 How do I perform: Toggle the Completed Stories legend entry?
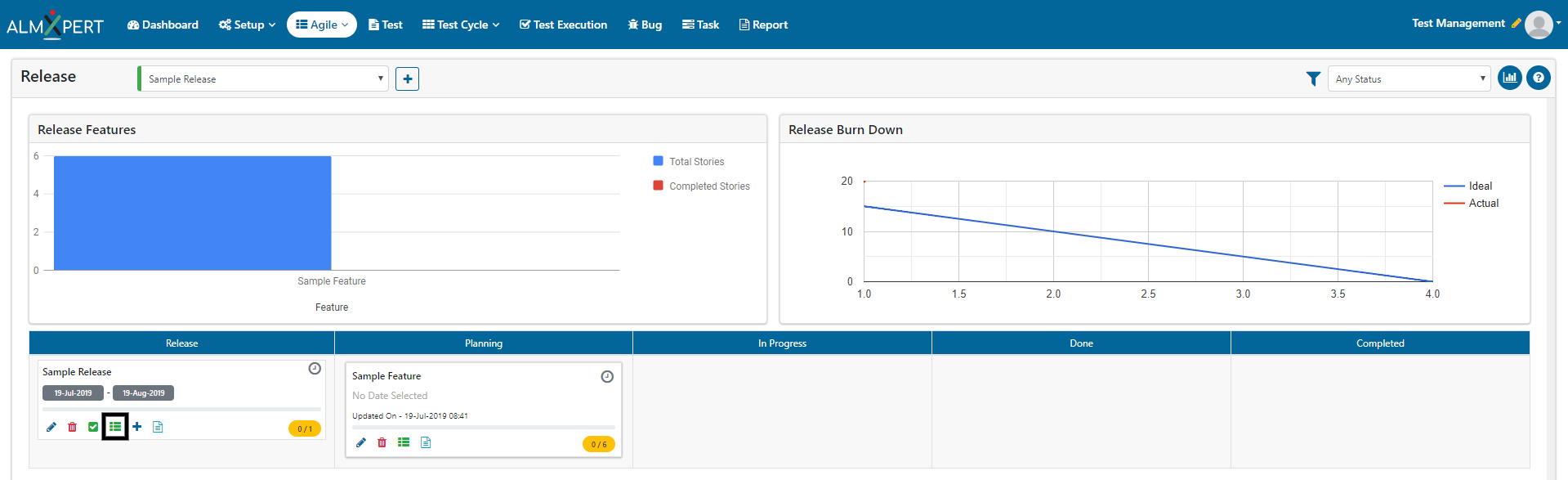coord(702,186)
